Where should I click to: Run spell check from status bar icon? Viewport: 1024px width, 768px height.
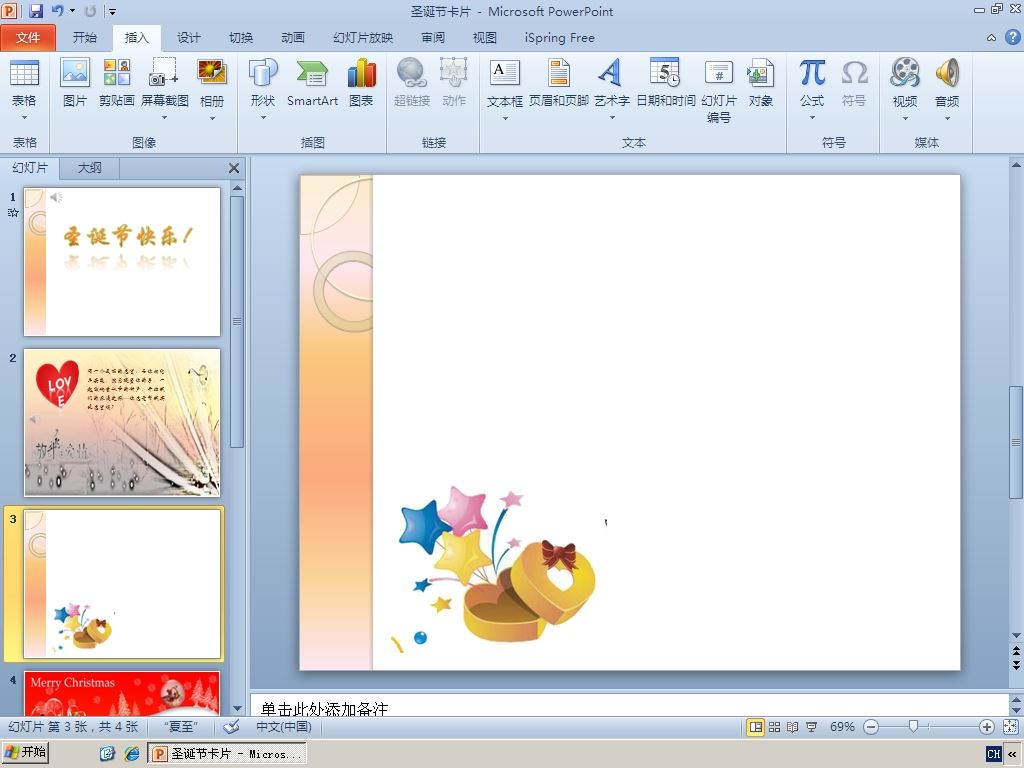tap(231, 727)
